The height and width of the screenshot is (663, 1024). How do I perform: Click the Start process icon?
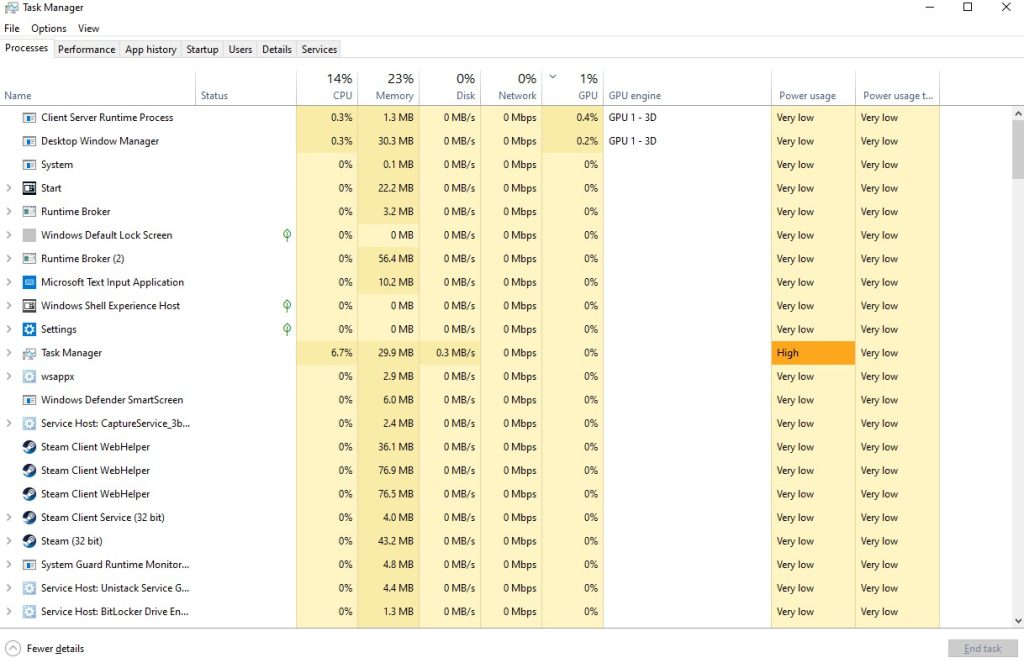click(x=29, y=188)
